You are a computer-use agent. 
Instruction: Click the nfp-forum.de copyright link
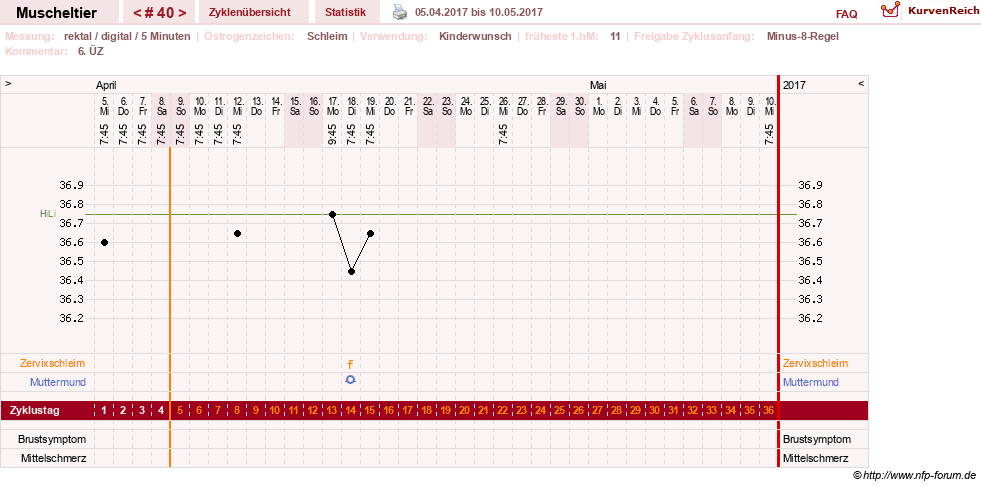click(914, 476)
